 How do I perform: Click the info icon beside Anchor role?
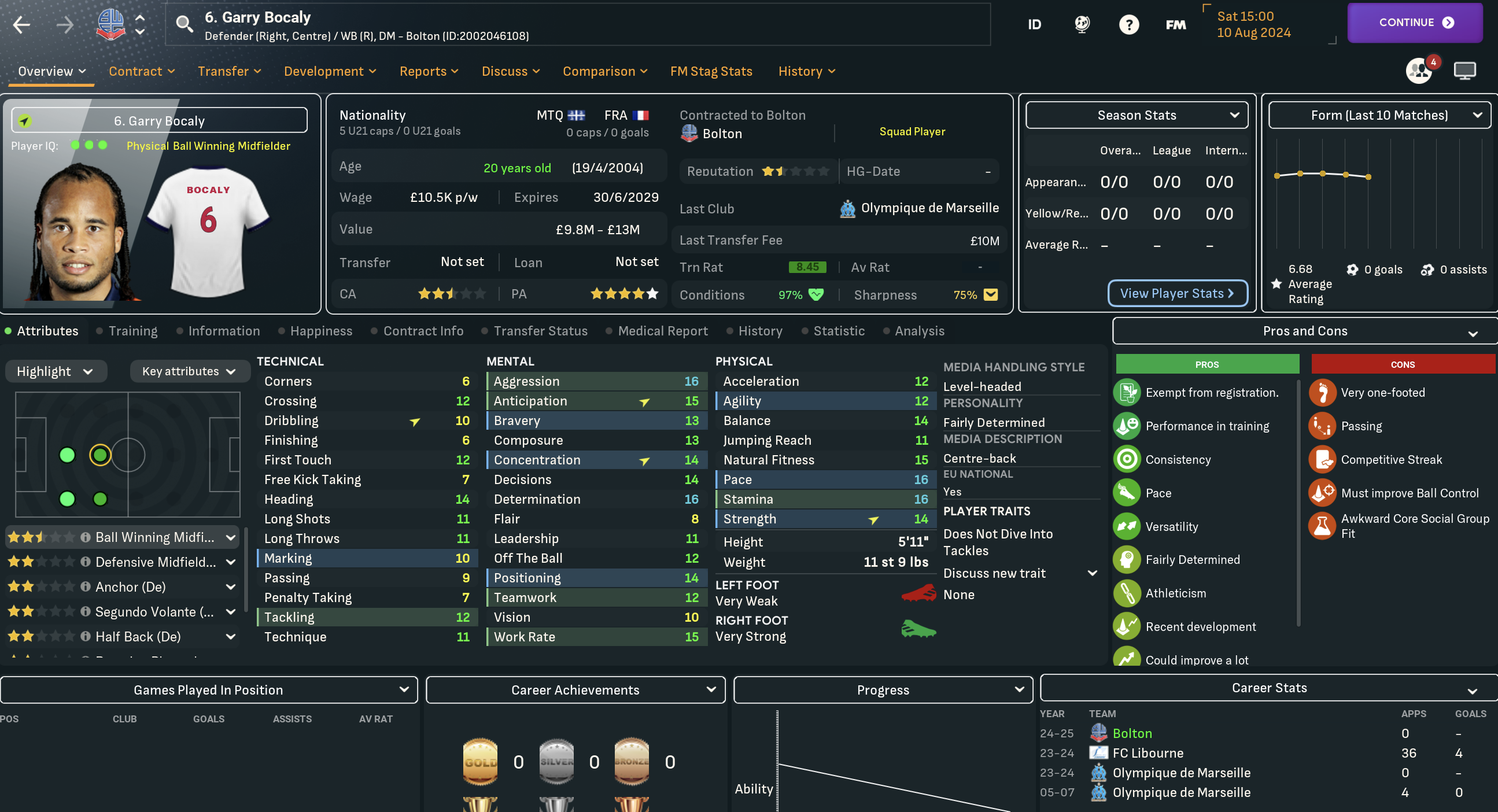tap(86, 587)
